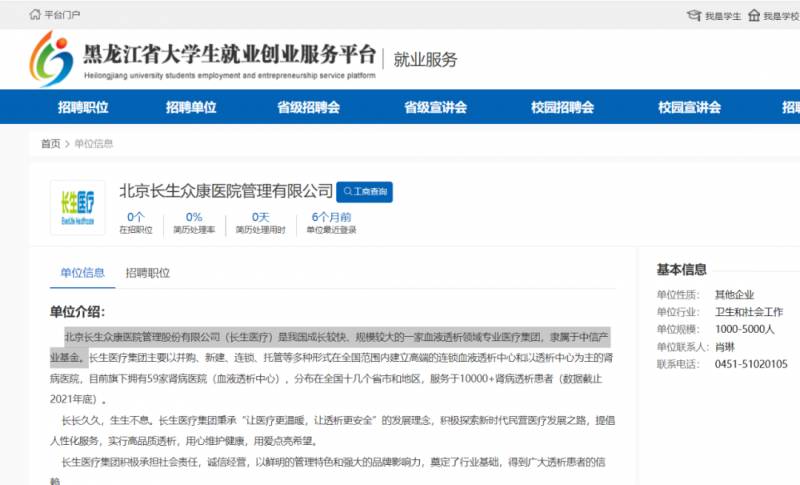The image size is (800, 485).
Task: Open the 平台门户 link
Action: click(x=62, y=15)
